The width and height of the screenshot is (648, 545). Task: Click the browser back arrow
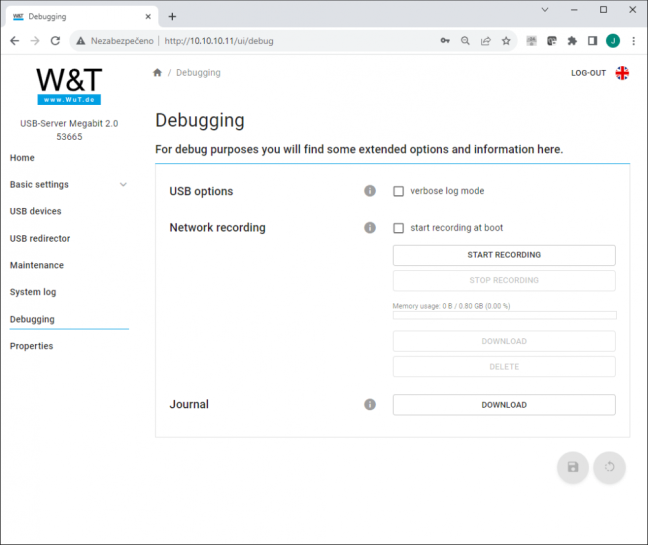[x=14, y=40]
